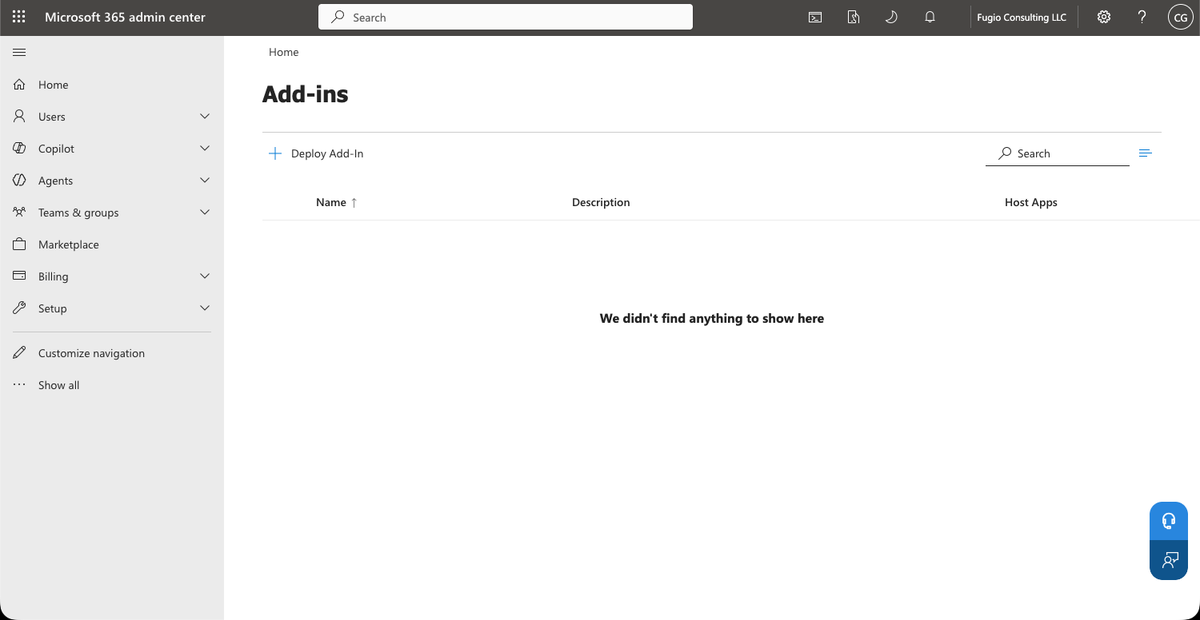The height and width of the screenshot is (620, 1200).
Task: Click Fugio Consulting LLC organization name
Action: pos(1021,17)
